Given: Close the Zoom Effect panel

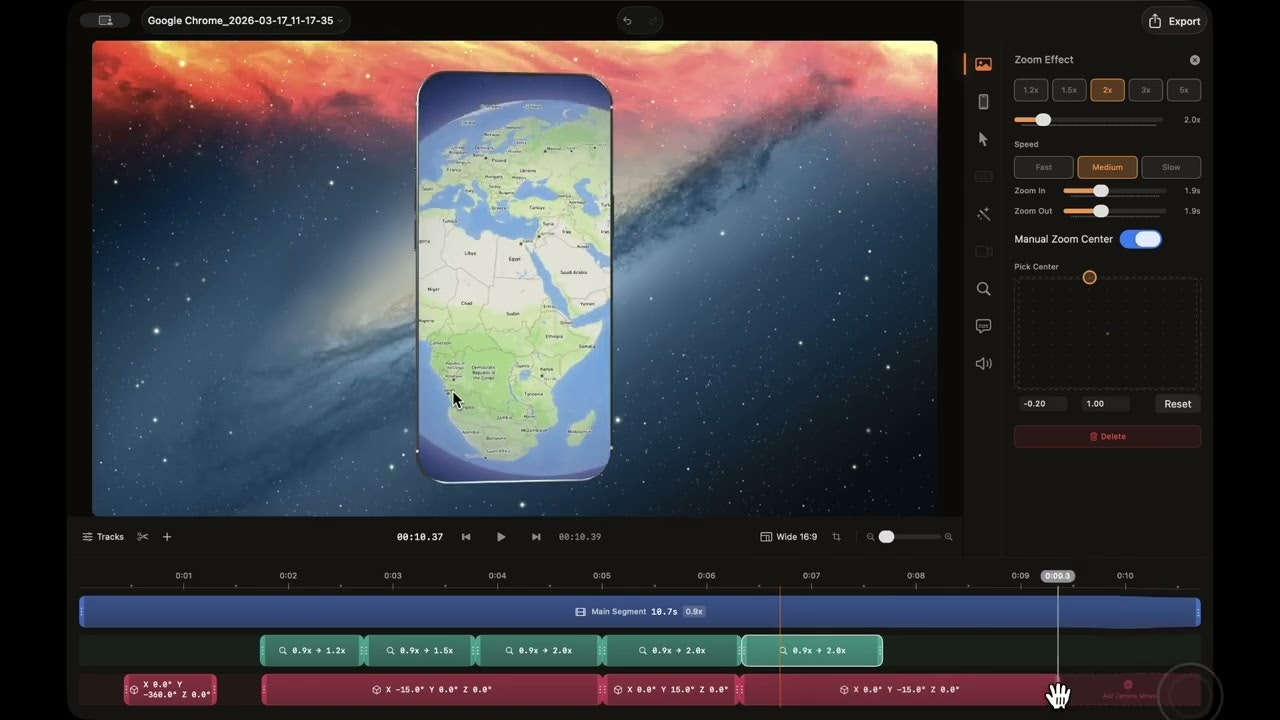Looking at the screenshot, I should click(x=1194, y=59).
